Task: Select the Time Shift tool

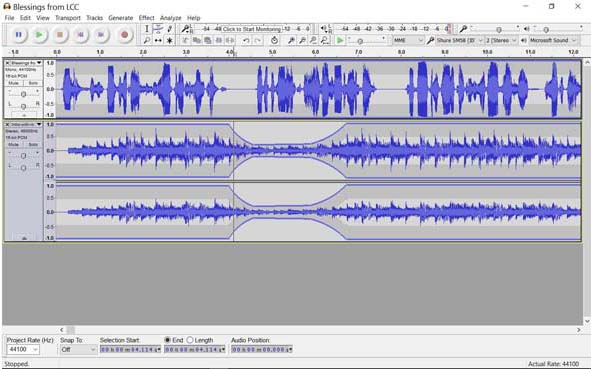Action: [x=158, y=40]
